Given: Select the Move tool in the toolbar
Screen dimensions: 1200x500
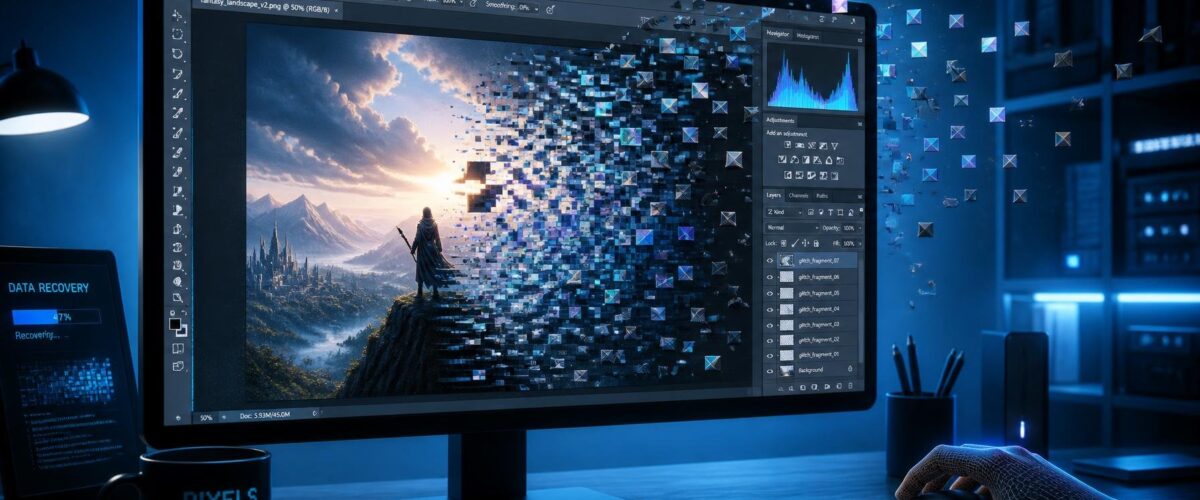Looking at the screenshot, I should 176,15.
